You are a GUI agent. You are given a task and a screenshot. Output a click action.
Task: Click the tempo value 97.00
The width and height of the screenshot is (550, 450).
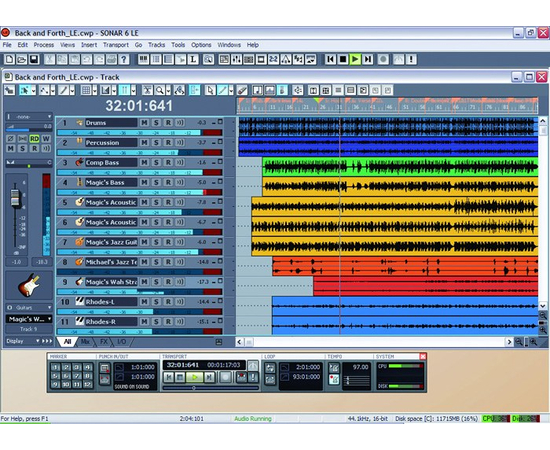[360, 367]
